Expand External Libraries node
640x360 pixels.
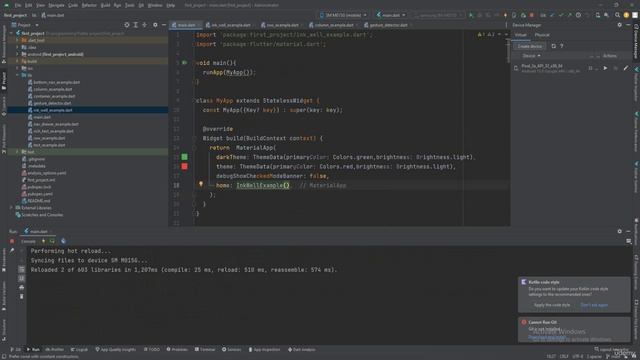12,208
